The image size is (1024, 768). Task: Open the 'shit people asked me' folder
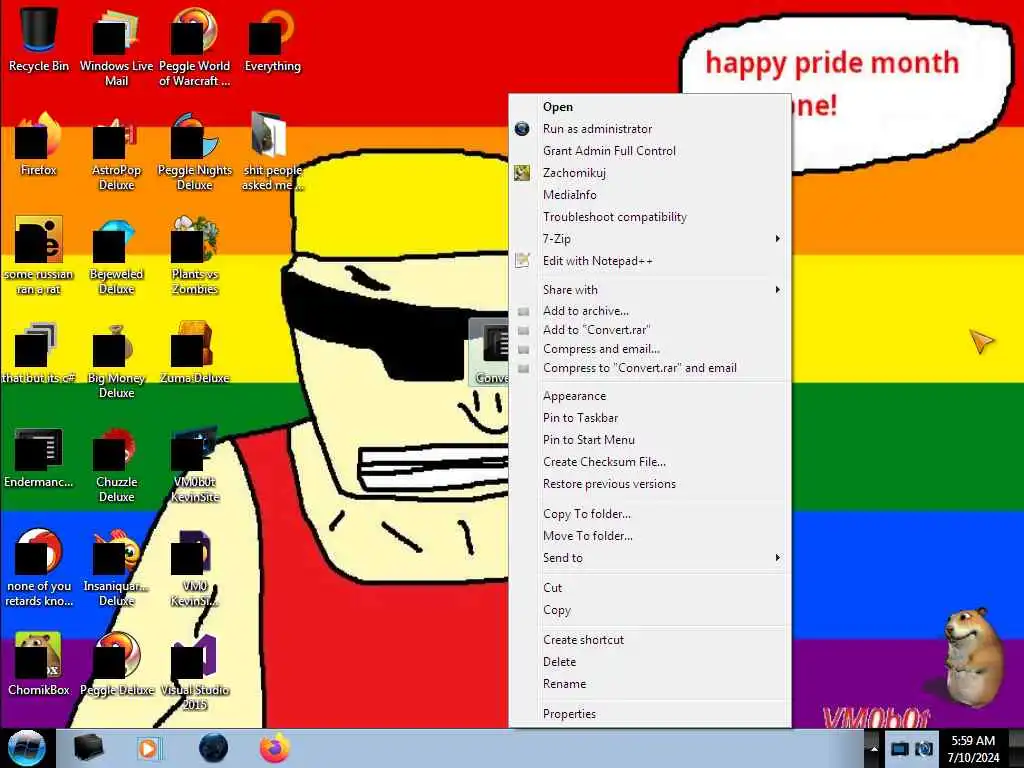pos(272,152)
